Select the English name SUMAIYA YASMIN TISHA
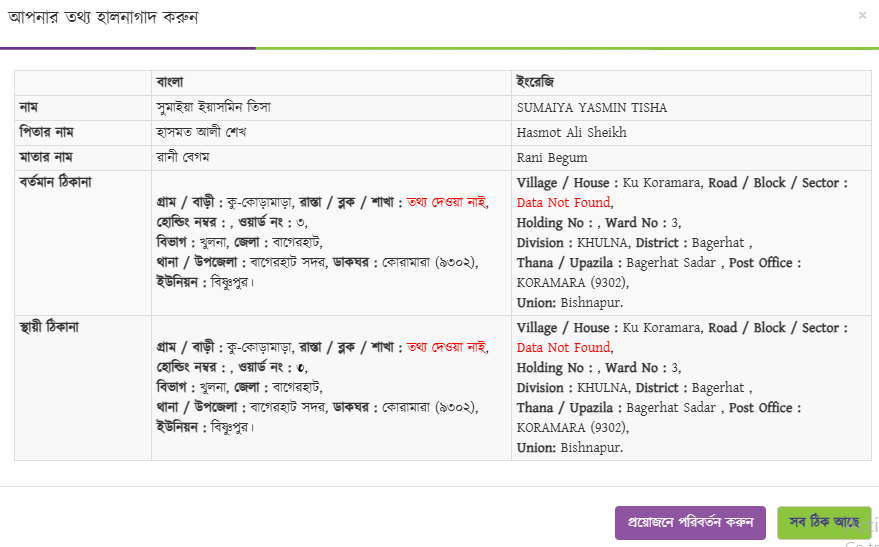The width and height of the screenshot is (879, 547). [x=592, y=108]
